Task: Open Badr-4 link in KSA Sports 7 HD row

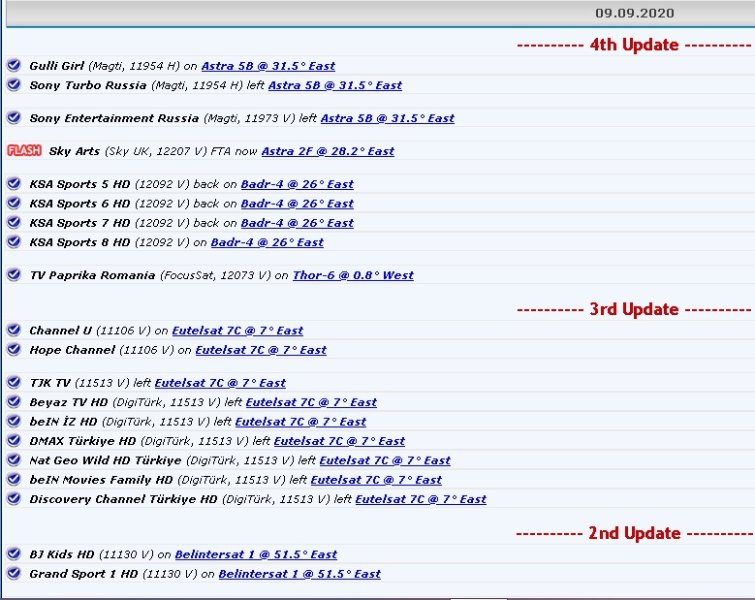Action: click(x=297, y=223)
